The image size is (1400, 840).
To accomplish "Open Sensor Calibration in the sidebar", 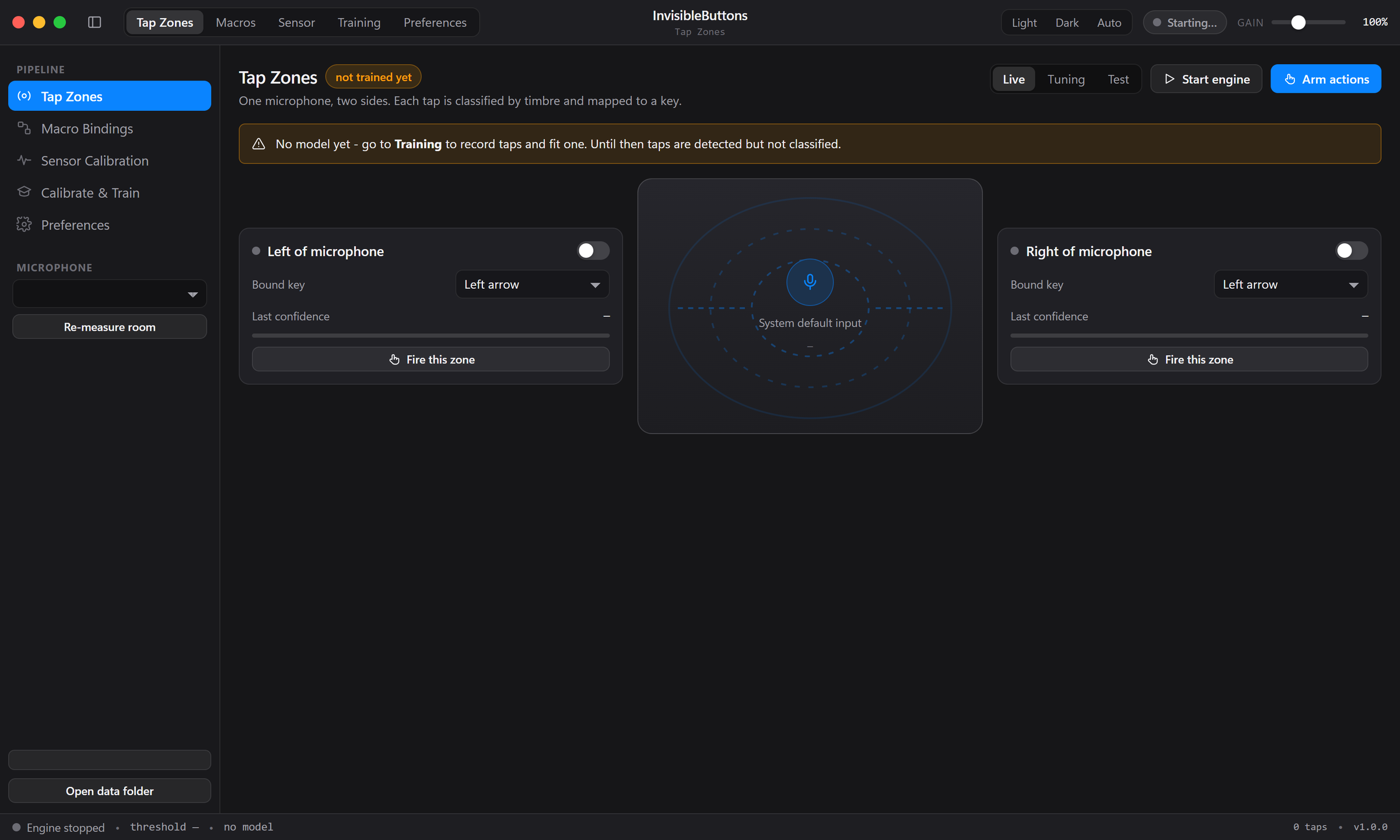I will click(110, 160).
